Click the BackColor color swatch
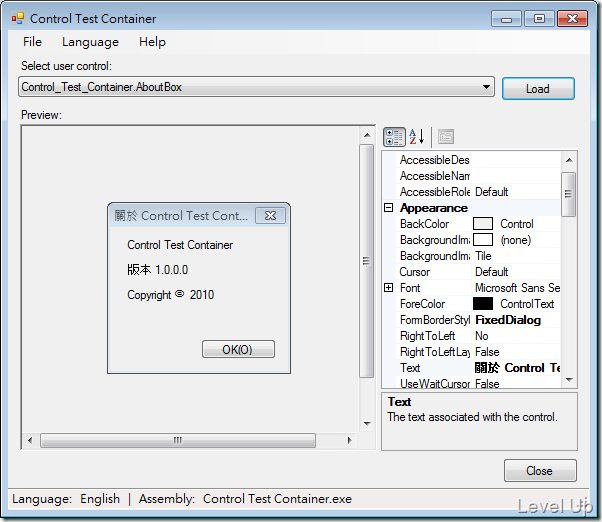The image size is (602, 522). [483, 224]
